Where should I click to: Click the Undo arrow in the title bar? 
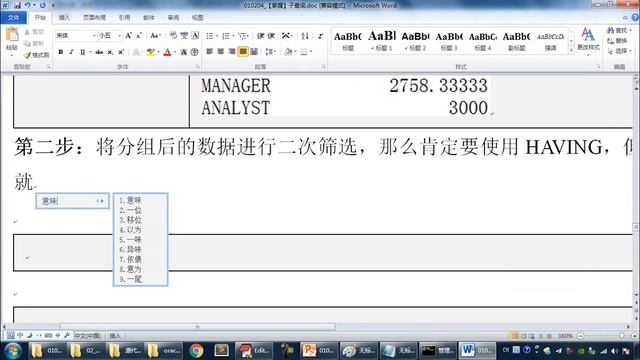pos(28,5)
